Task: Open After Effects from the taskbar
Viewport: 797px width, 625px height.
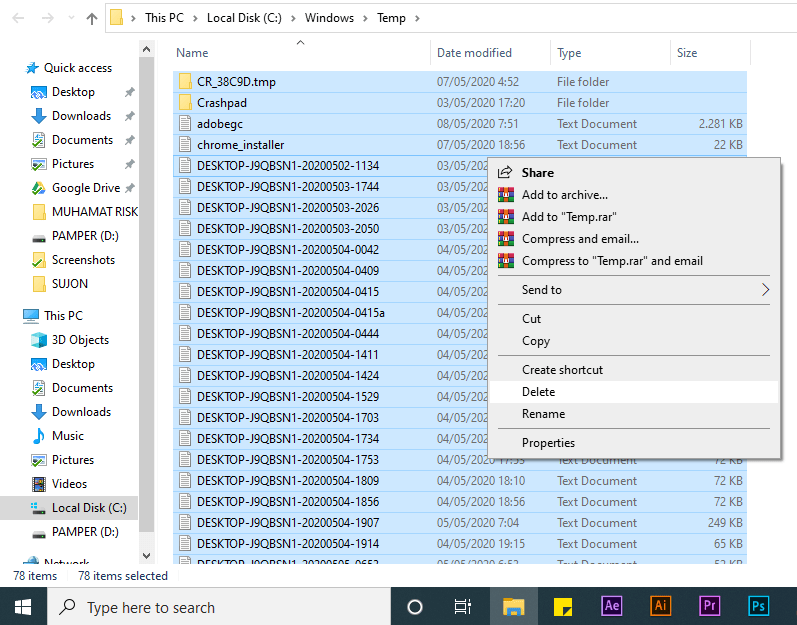Action: coord(612,606)
